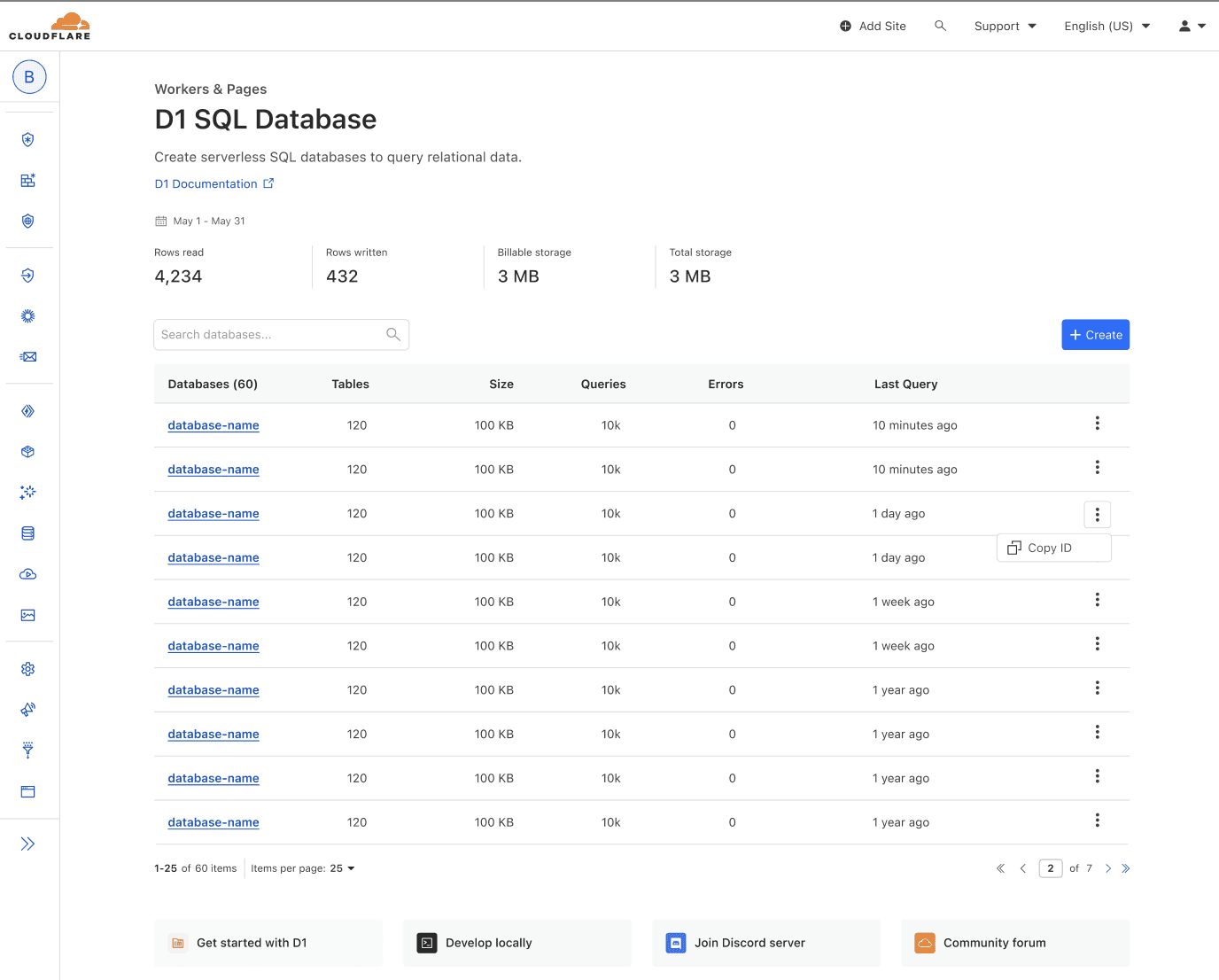1219x980 pixels.
Task: Click the shield with asterisk sidebar icon
Action: pyautogui.click(x=28, y=140)
